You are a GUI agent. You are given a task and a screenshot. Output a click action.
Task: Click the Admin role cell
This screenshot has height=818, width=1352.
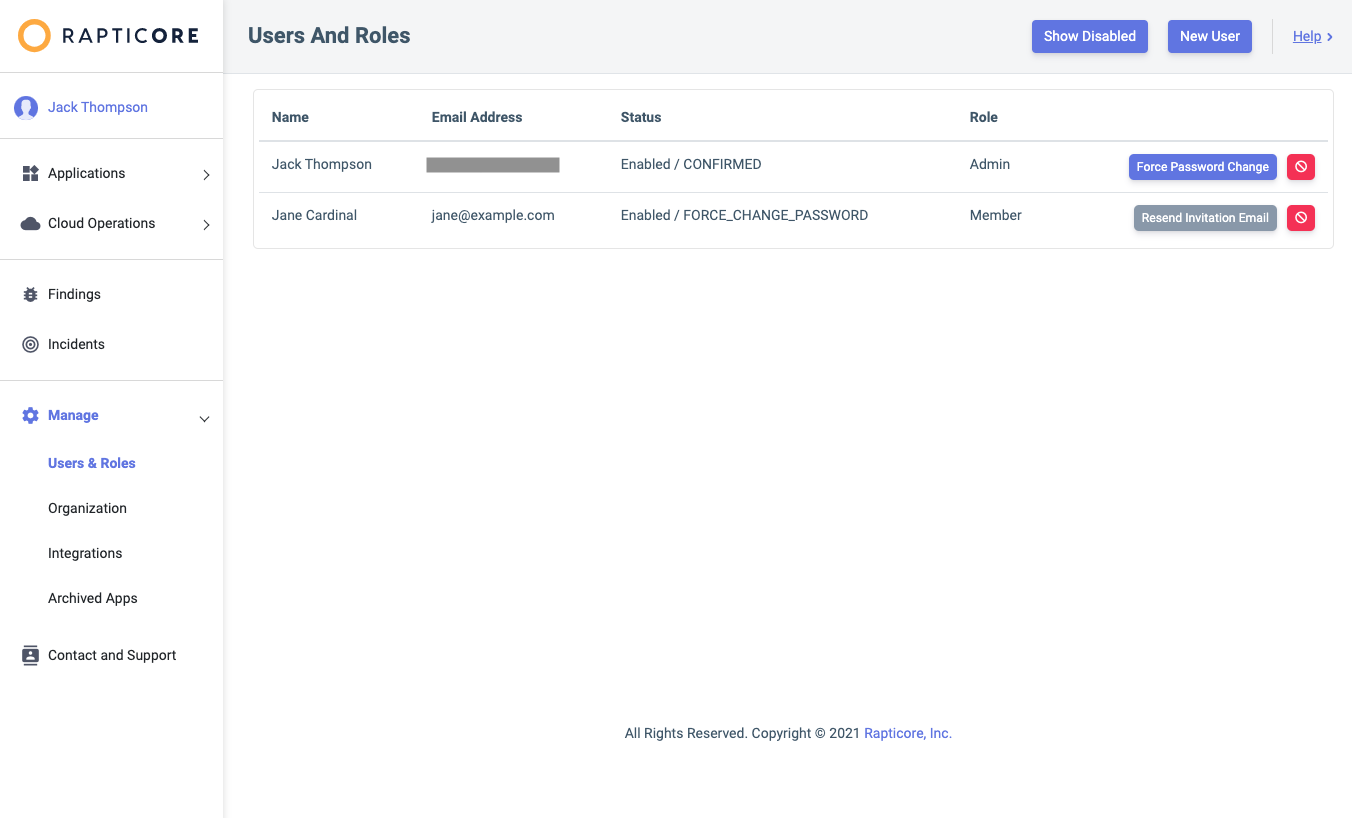click(990, 164)
